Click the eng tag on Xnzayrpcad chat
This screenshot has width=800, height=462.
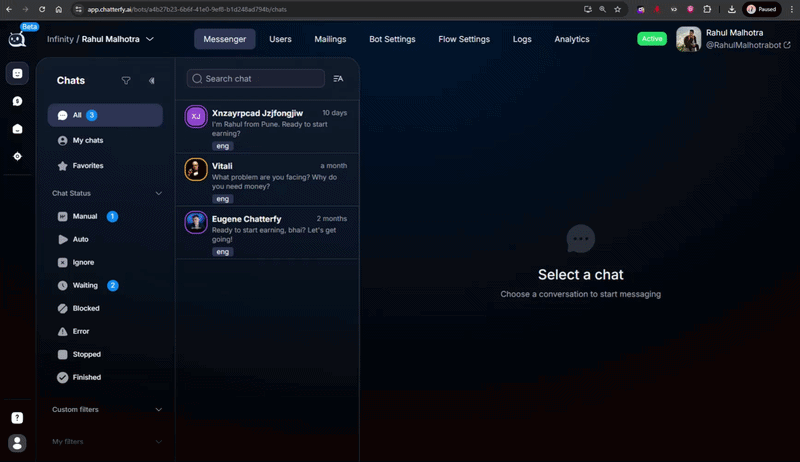pyautogui.click(x=222, y=146)
